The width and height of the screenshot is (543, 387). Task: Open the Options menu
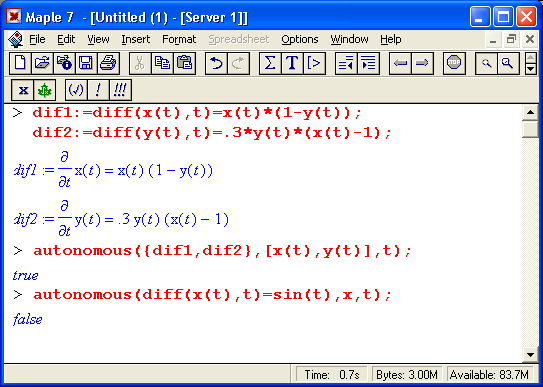pos(300,39)
